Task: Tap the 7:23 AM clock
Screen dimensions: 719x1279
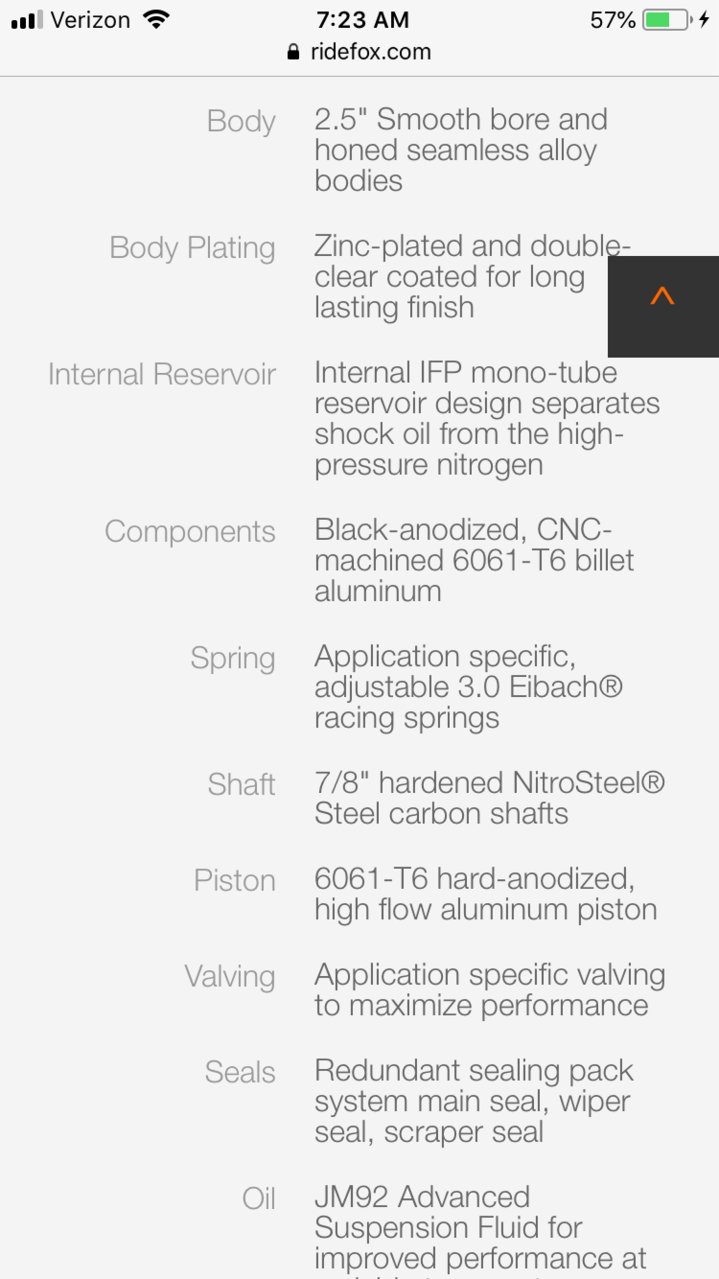Action: coord(362,19)
